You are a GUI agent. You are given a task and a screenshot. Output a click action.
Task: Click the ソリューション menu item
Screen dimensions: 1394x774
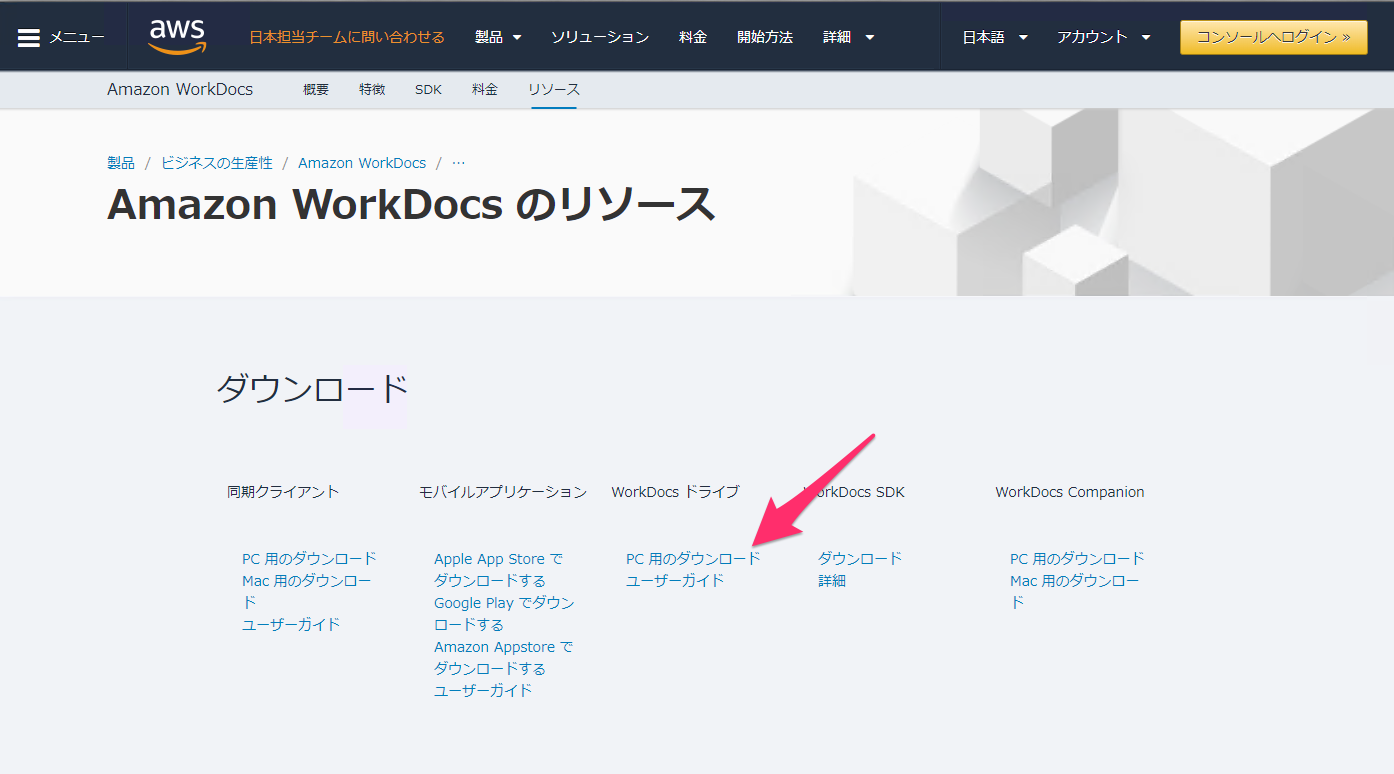(x=600, y=35)
